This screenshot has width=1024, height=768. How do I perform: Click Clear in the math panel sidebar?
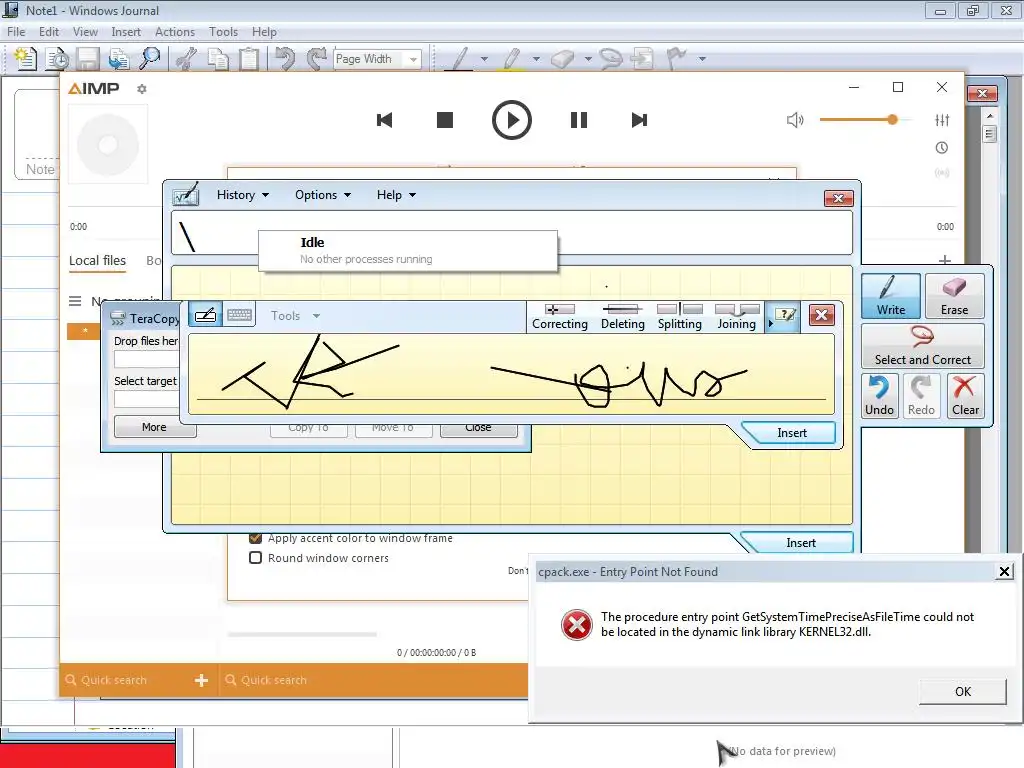point(965,396)
